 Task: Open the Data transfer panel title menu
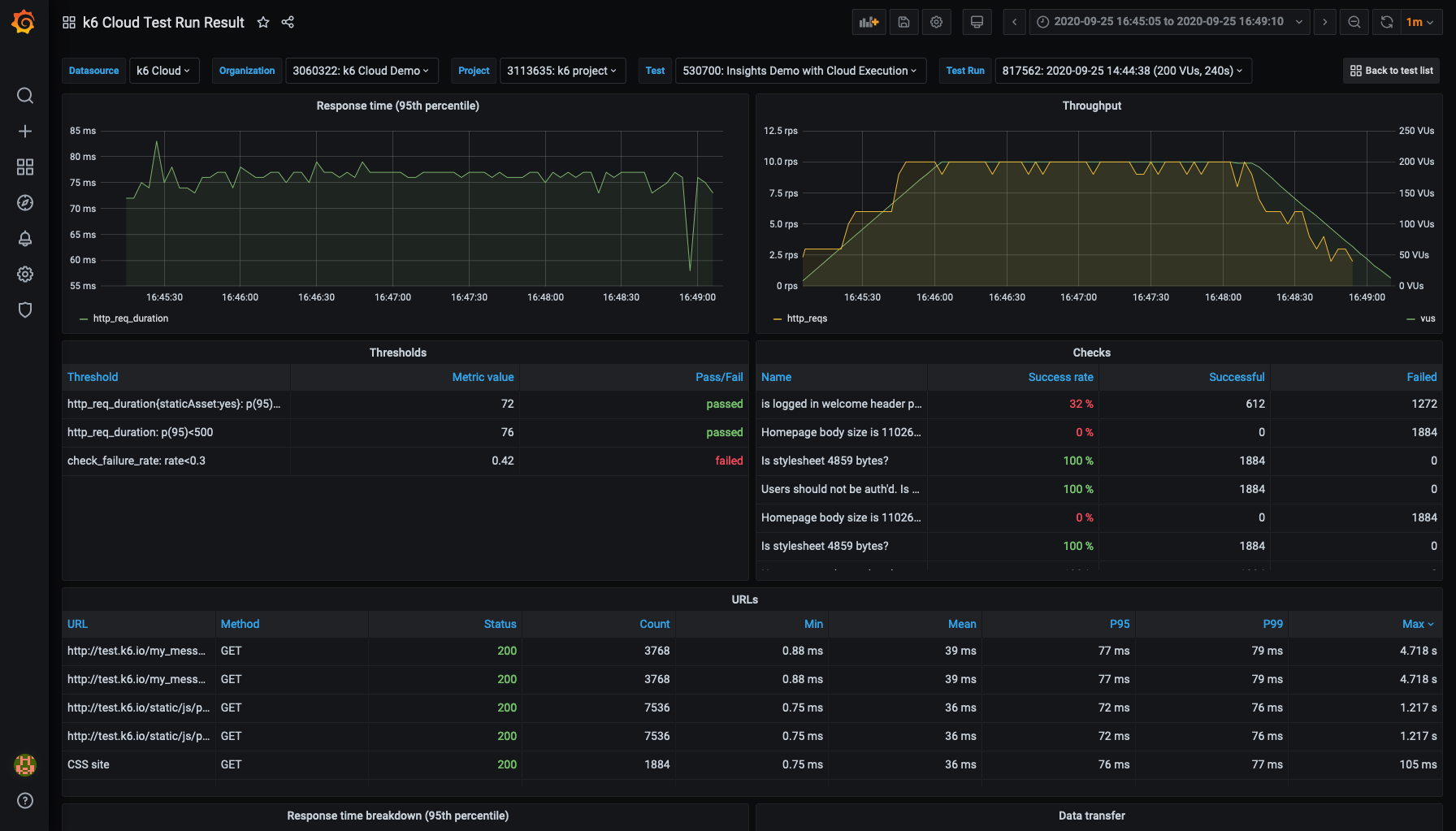pyautogui.click(x=1091, y=816)
